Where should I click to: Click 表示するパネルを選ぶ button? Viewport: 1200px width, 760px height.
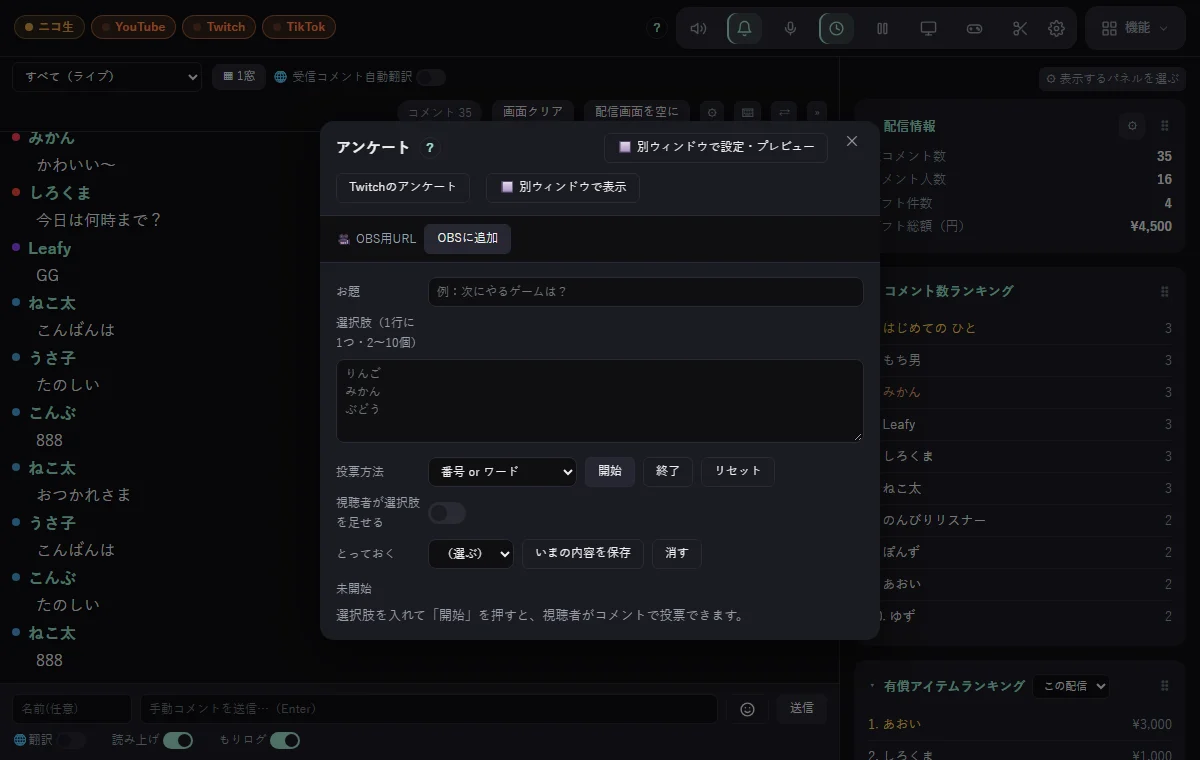tap(1113, 78)
